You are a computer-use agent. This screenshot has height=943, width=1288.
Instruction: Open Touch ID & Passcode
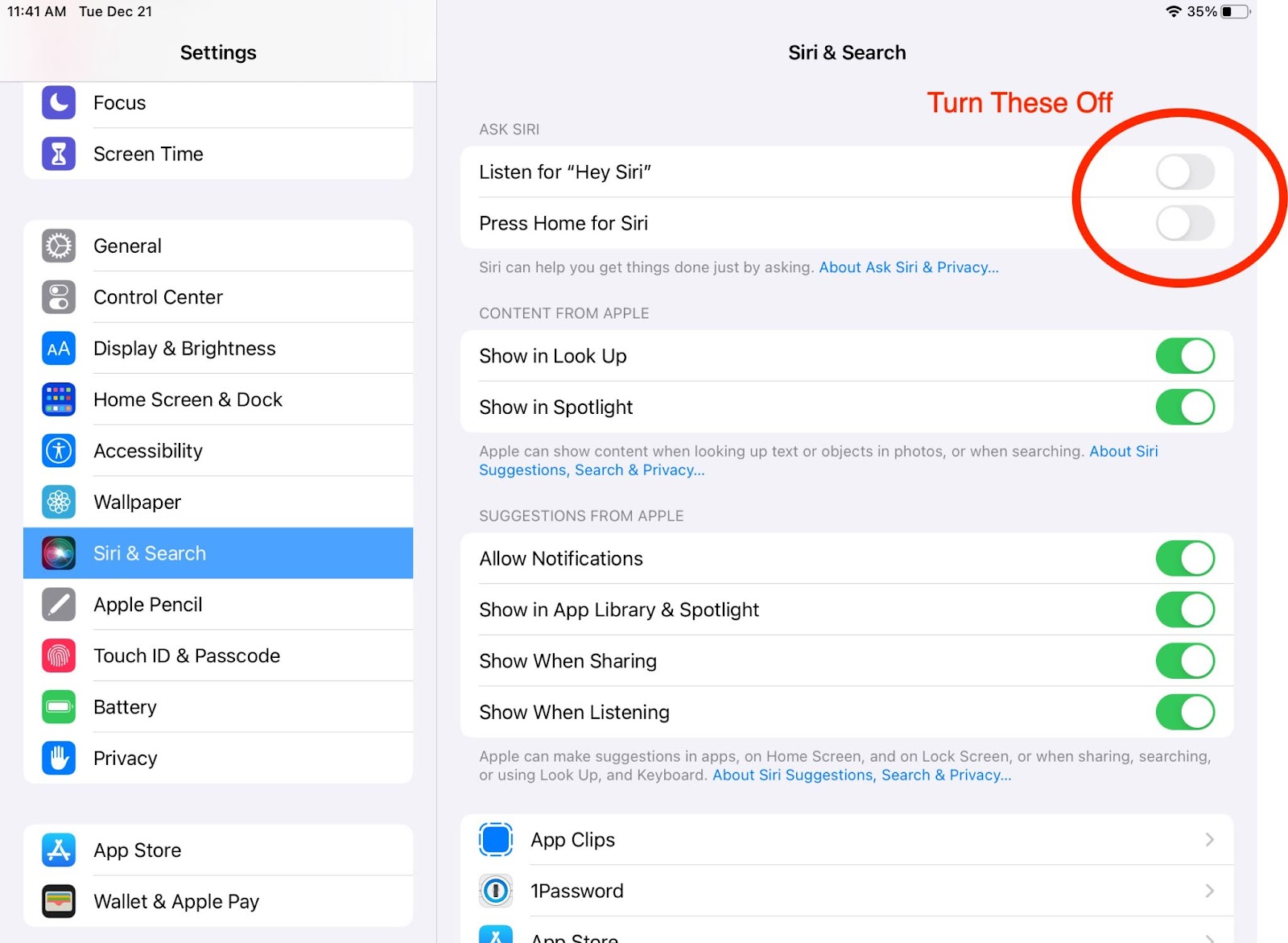coord(218,656)
